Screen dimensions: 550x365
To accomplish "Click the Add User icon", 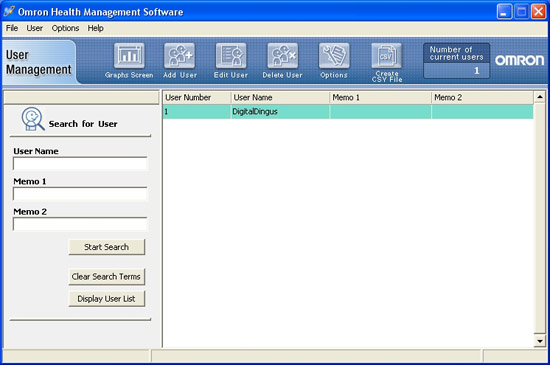I will pos(179,56).
